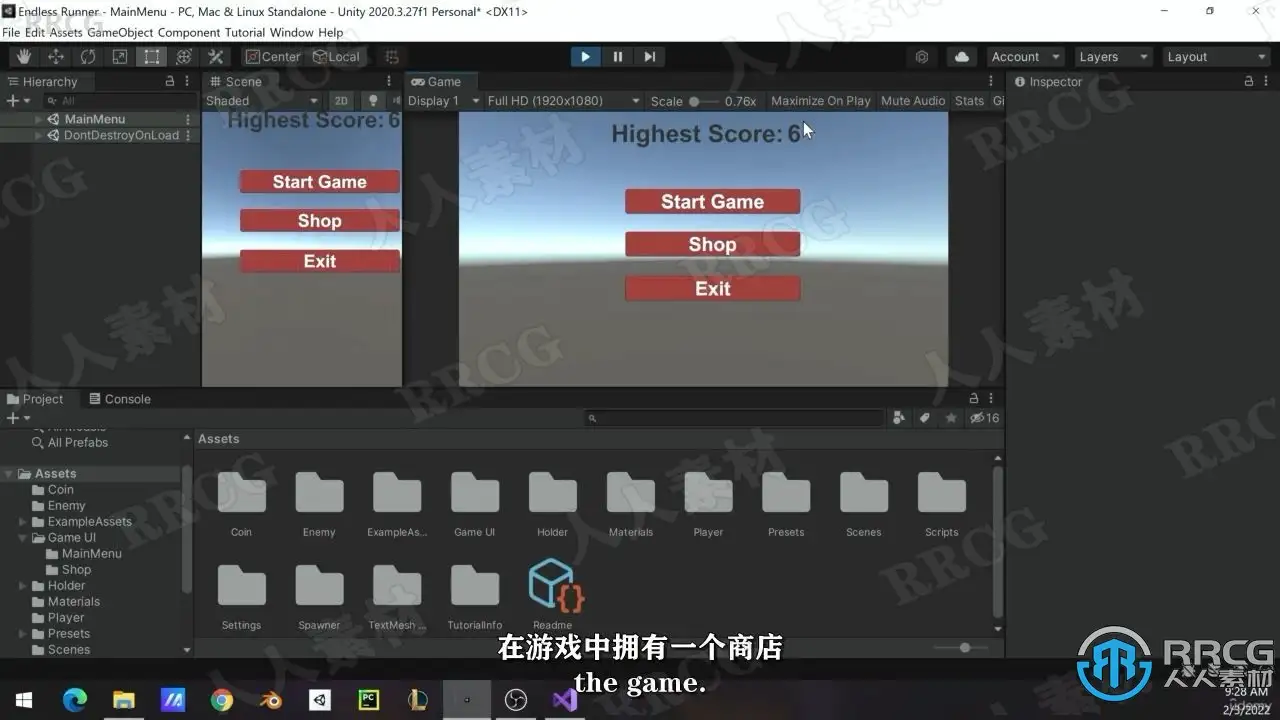Switch to the Scene tab
The width and height of the screenshot is (1280, 720).
click(236, 82)
